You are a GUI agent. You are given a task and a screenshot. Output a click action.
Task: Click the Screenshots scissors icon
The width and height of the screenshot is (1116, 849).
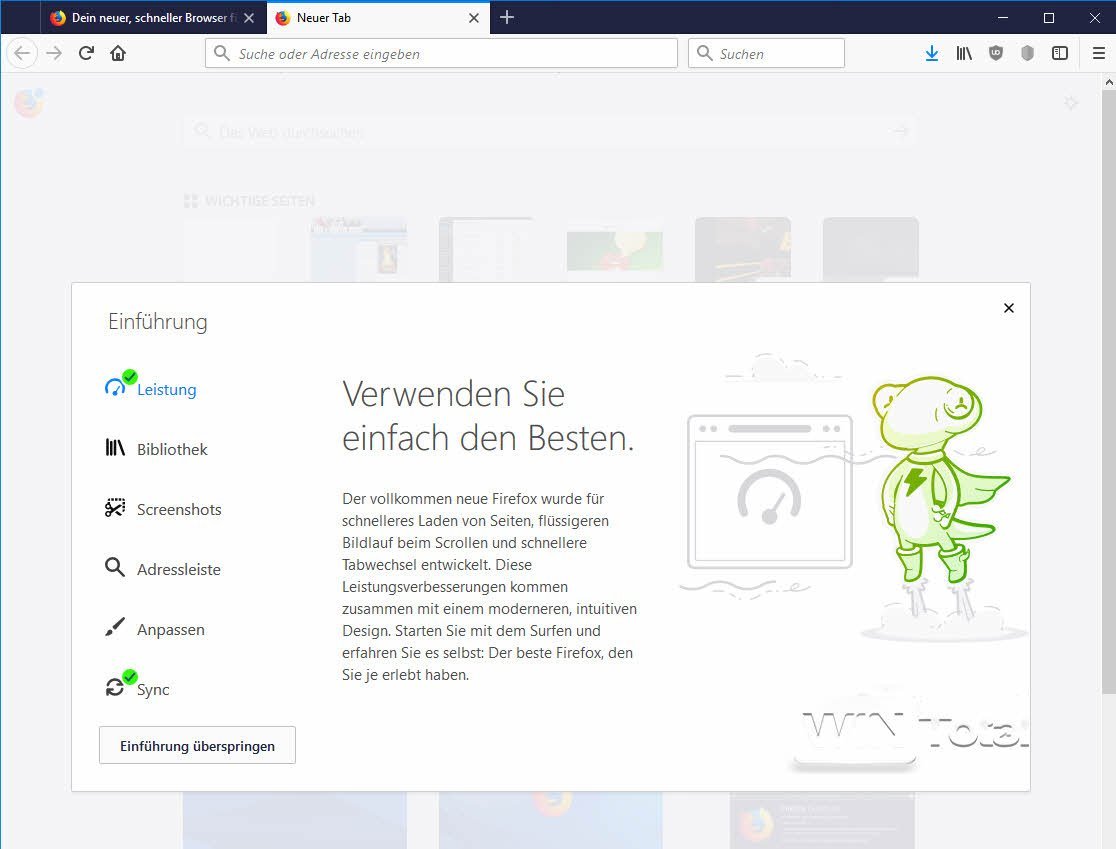click(113, 508)
